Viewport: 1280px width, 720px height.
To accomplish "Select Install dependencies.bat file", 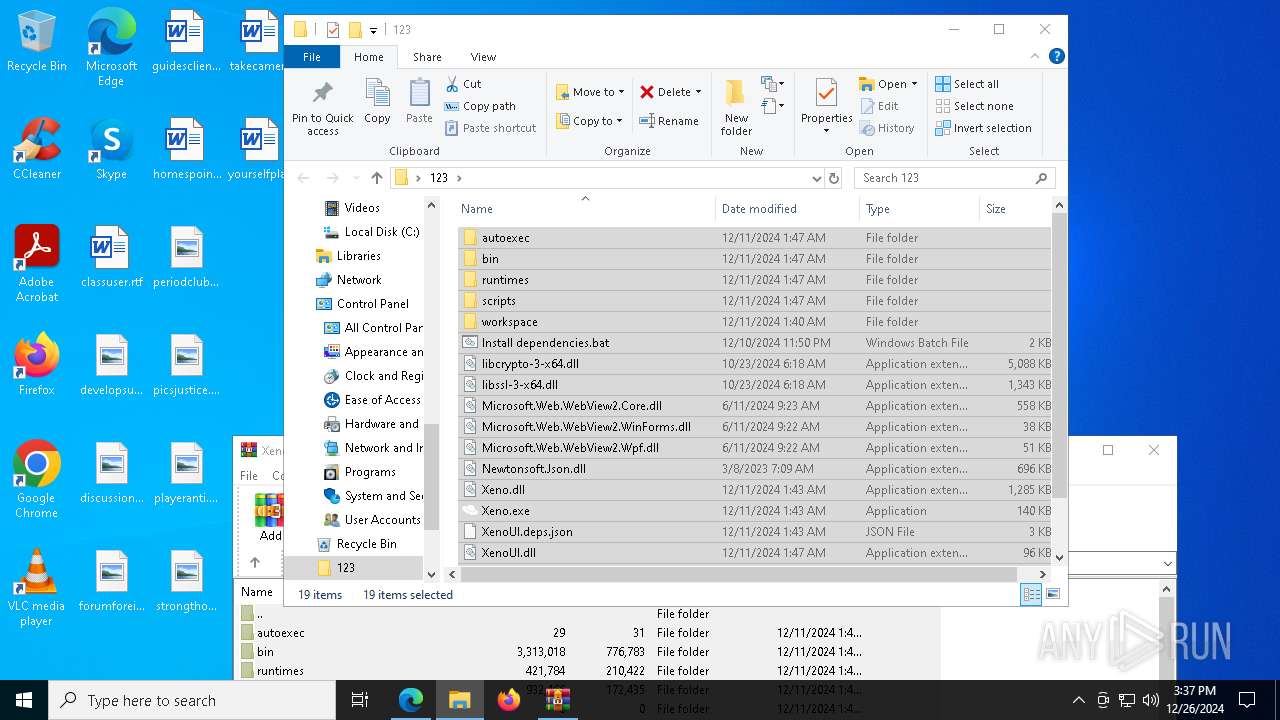I will (755, 343).
